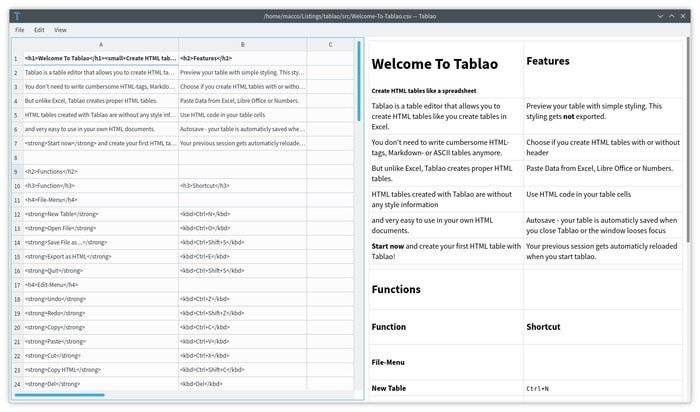The image size is (700, 412).
Task: Click the Tablao app icon in titlebar
Action: pos(17,16)
